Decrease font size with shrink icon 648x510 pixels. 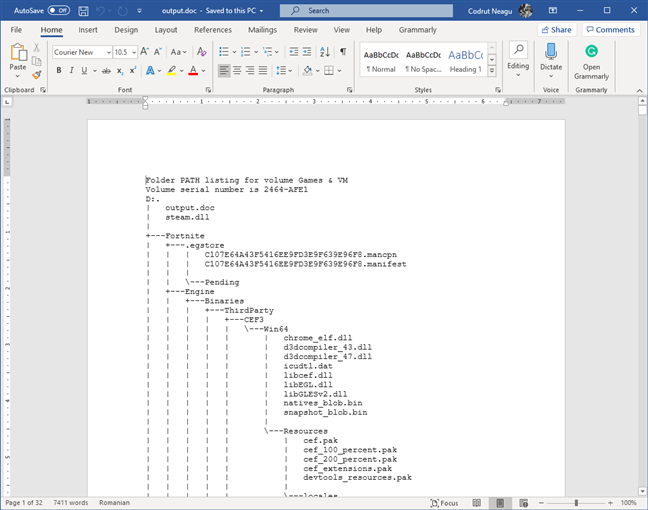pos(157,52)
